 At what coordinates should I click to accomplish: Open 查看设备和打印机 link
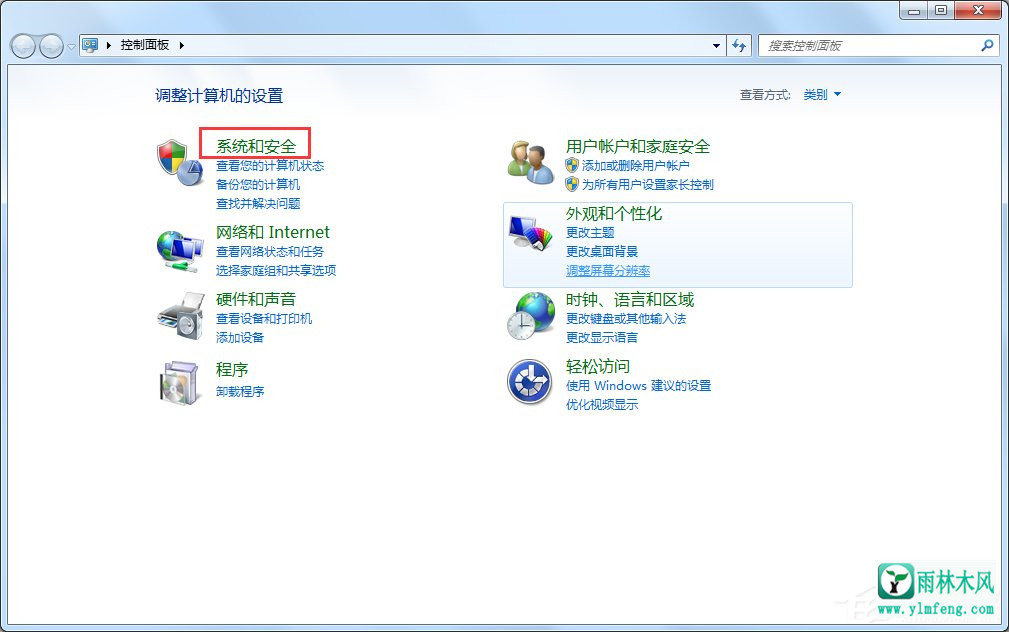click(x=264, y=319)
